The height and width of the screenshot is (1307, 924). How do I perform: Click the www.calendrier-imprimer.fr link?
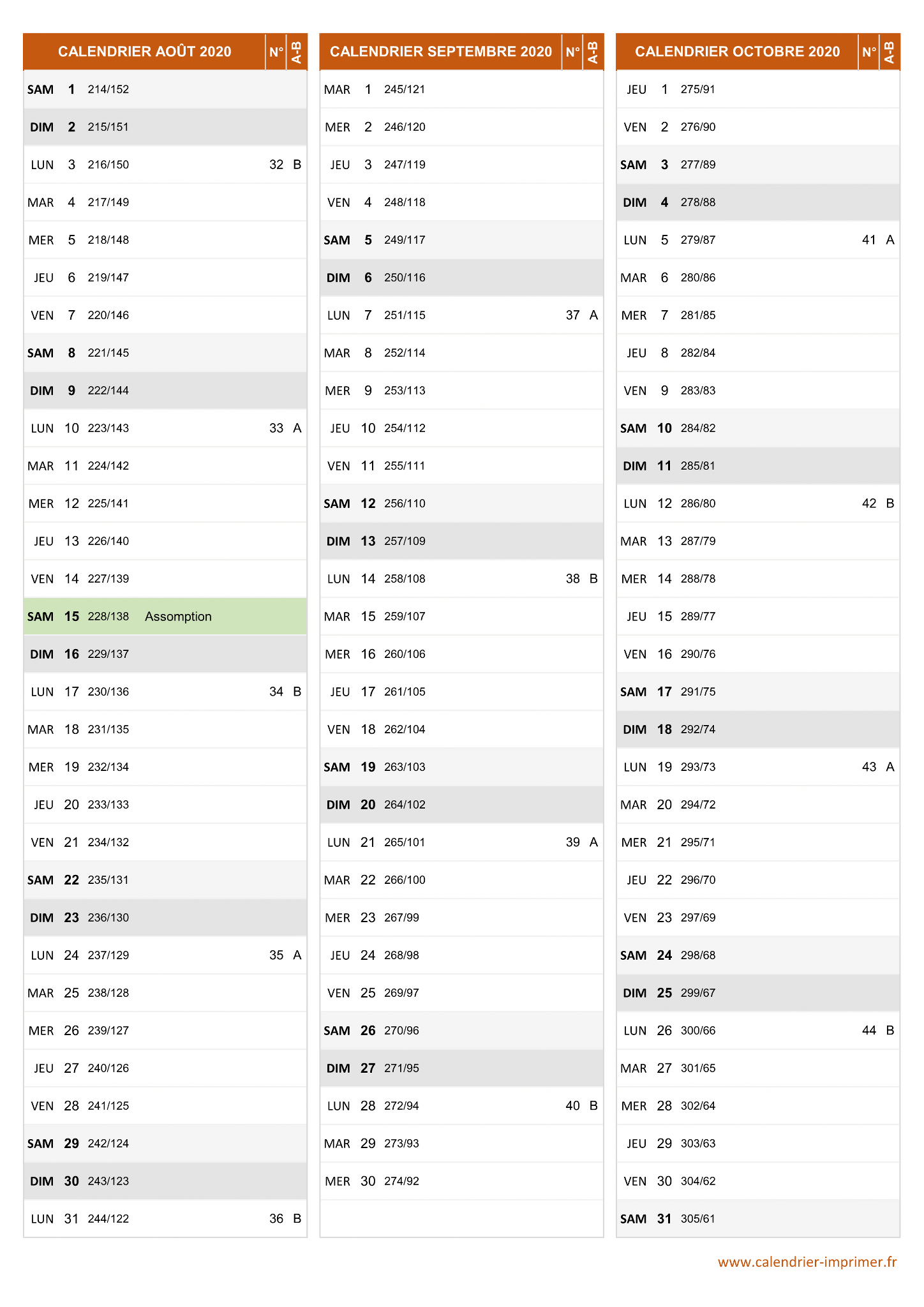pos(807,1262)
